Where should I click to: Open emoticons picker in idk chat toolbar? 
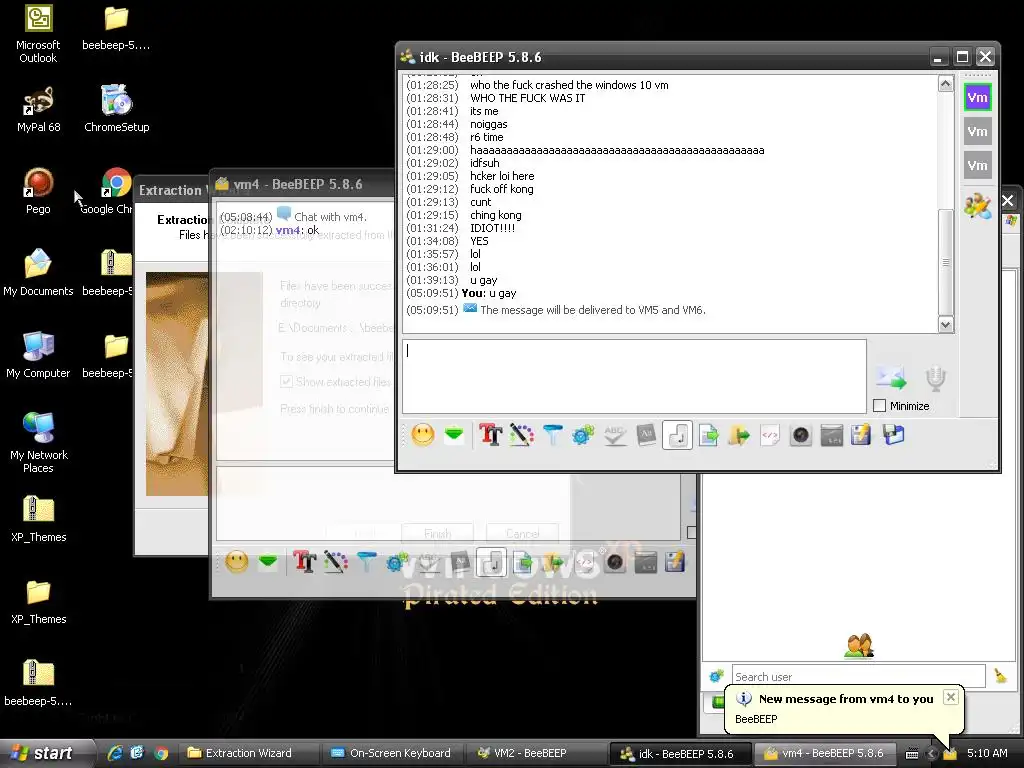tap(423, 435)
